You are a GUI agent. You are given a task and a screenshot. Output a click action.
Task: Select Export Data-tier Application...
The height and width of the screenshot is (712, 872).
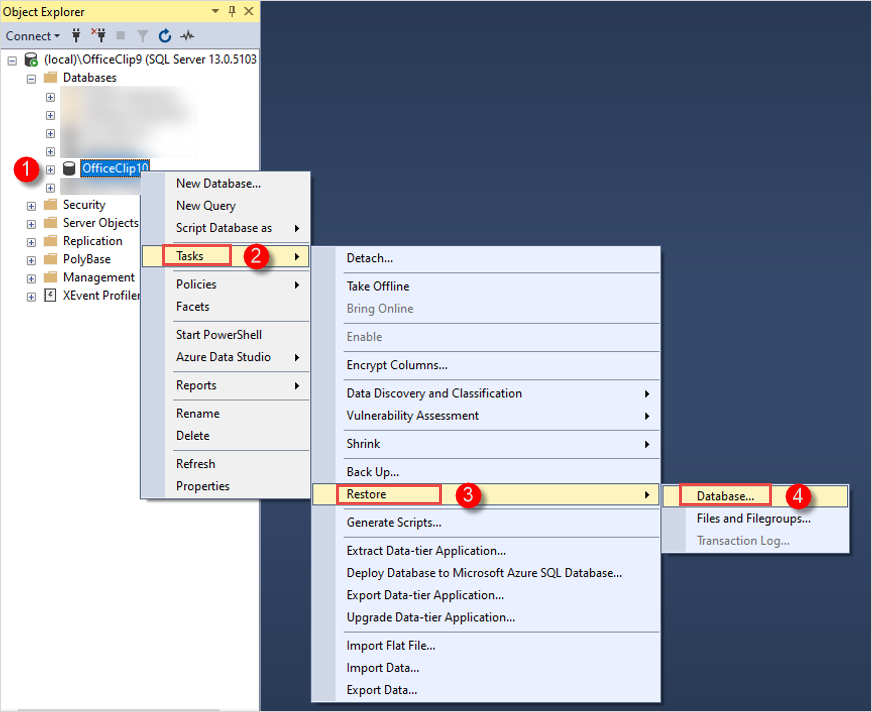click(x=485, y=595)
